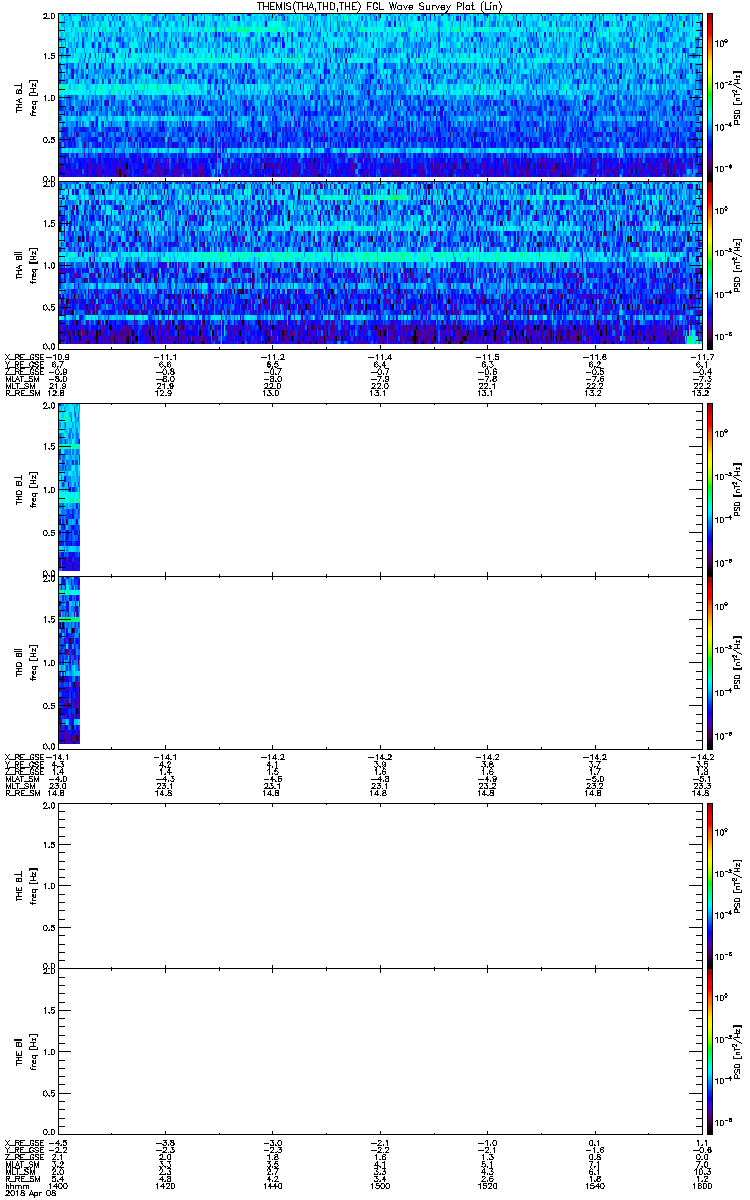Click the '1500' time tick label
This screenshot has height=1200, width=750.
click(x=379, y=1184)
